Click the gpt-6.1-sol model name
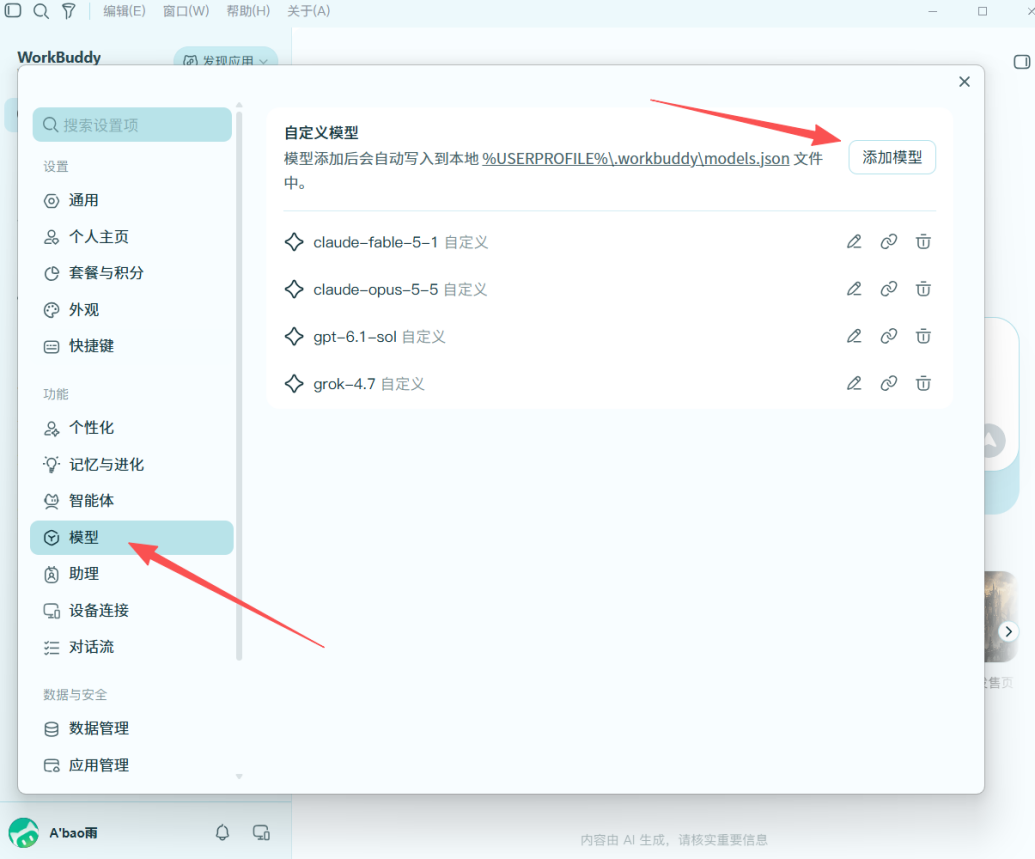 [354, 337]
